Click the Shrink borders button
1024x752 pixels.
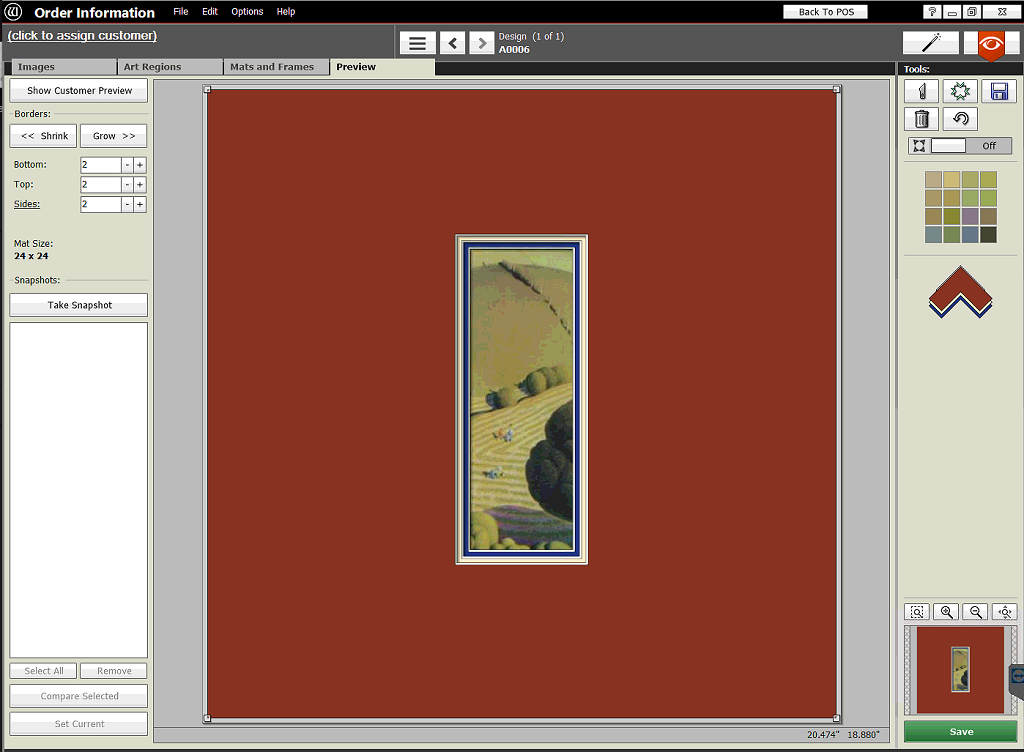coord(43,136)
